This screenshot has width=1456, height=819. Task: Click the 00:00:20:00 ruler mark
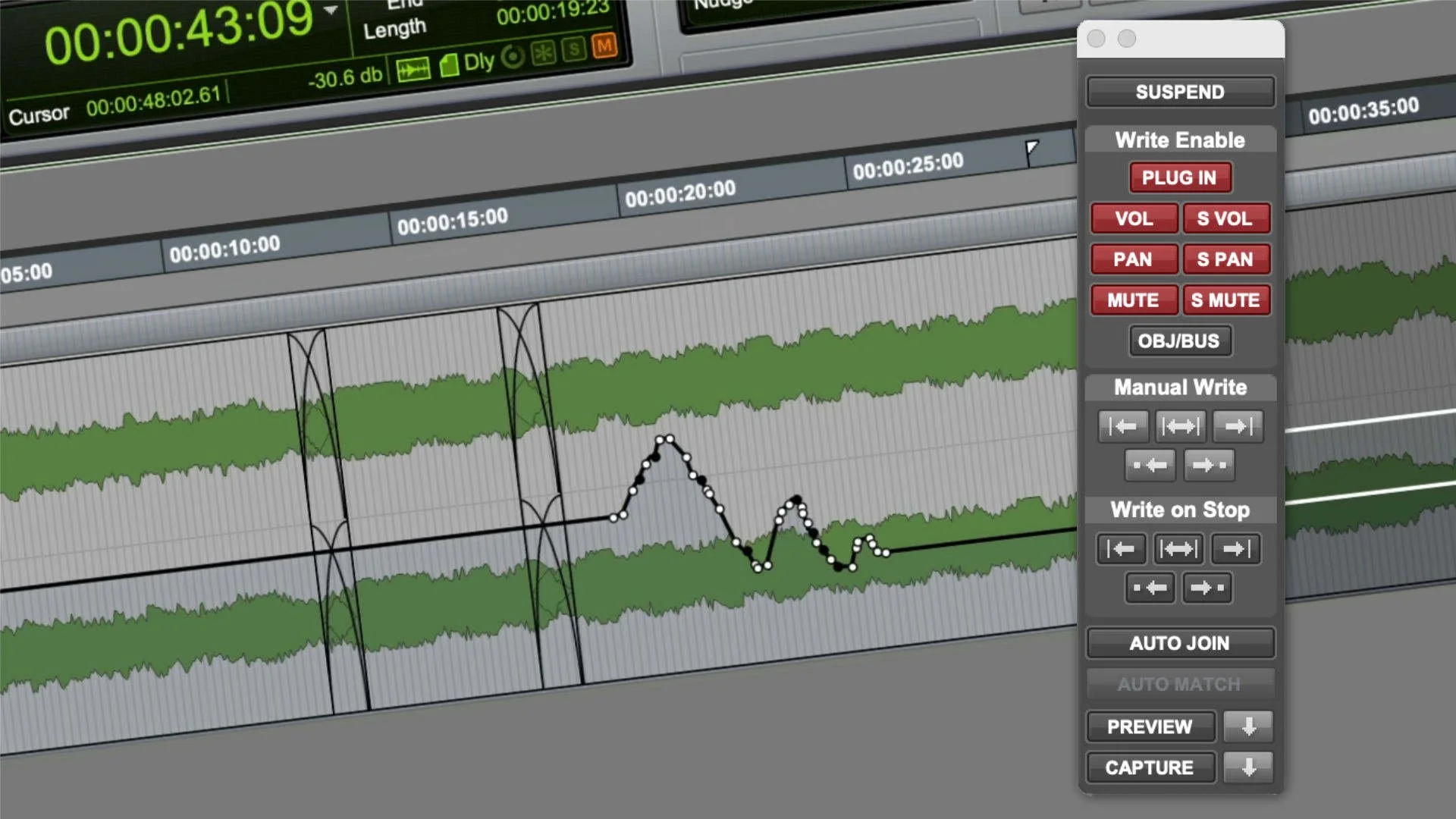679,193
